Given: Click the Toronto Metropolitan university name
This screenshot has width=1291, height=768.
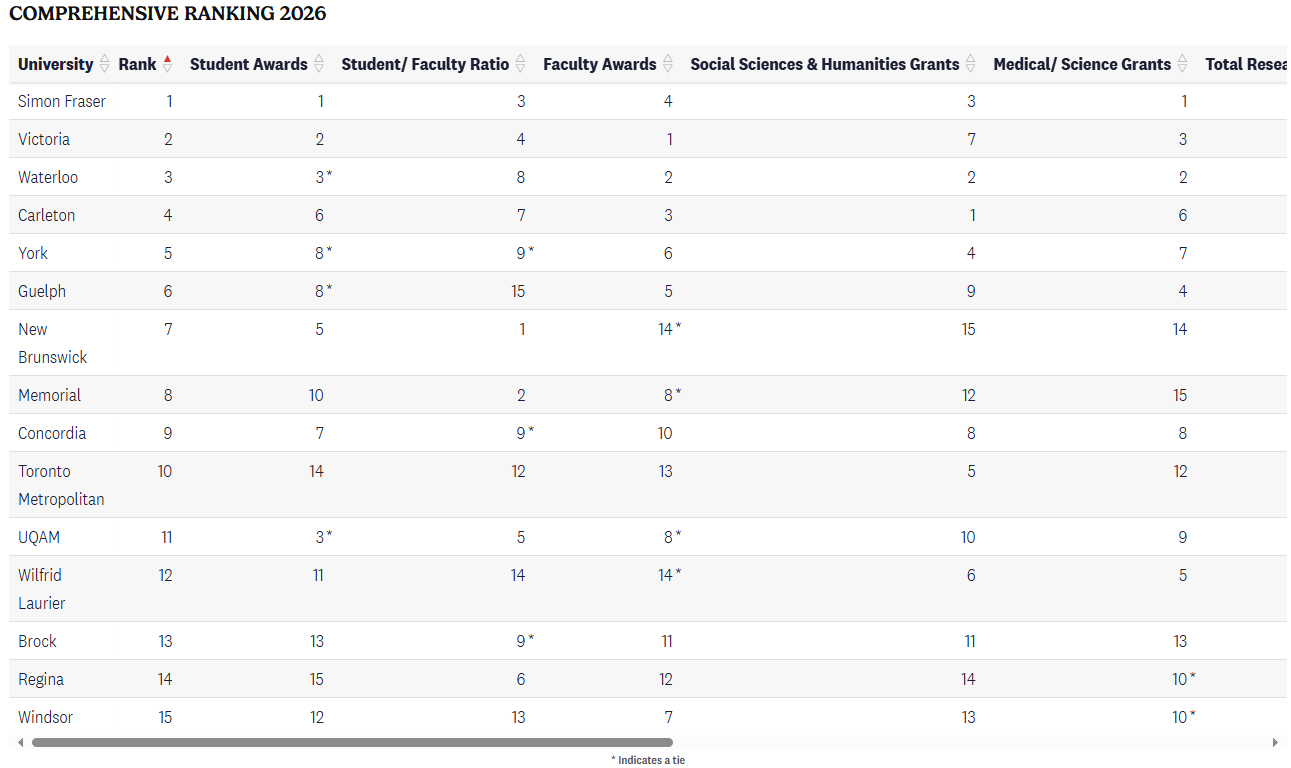Looking at the screenshot, I should click(x=61, y=485).
